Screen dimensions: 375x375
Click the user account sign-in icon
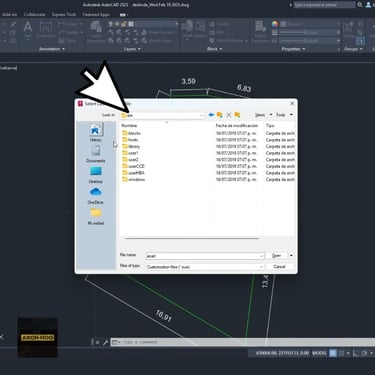pos(369,5)
